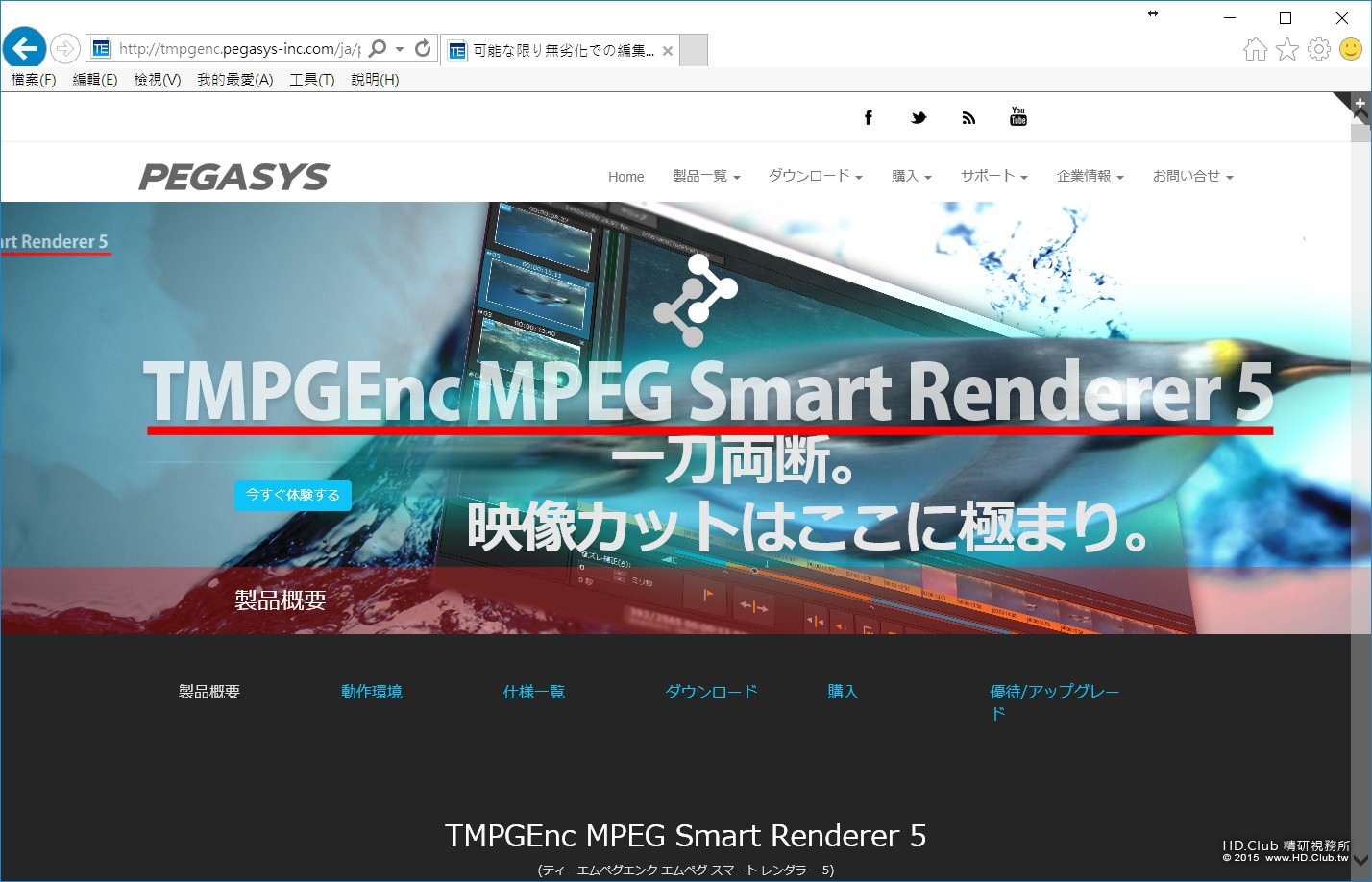This screenshot has height=882, width=1372.
Task: Open the 檢視(V) menu
Action: pyautogui.click(x=158, y=80)
